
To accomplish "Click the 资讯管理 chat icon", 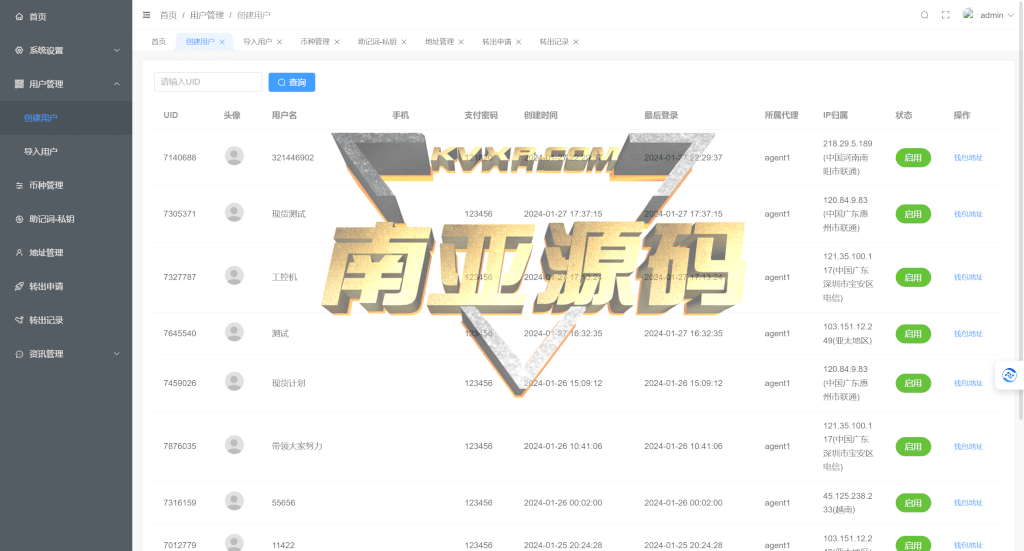I will click(x=19, y=354).
